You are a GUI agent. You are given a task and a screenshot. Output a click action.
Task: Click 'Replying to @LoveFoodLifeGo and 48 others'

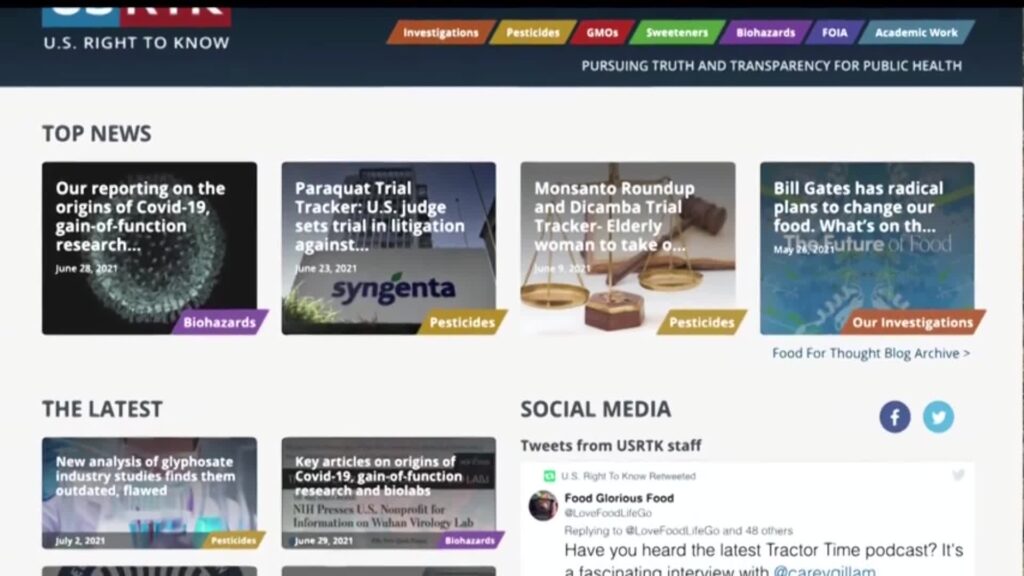click(x=679, y=530)
